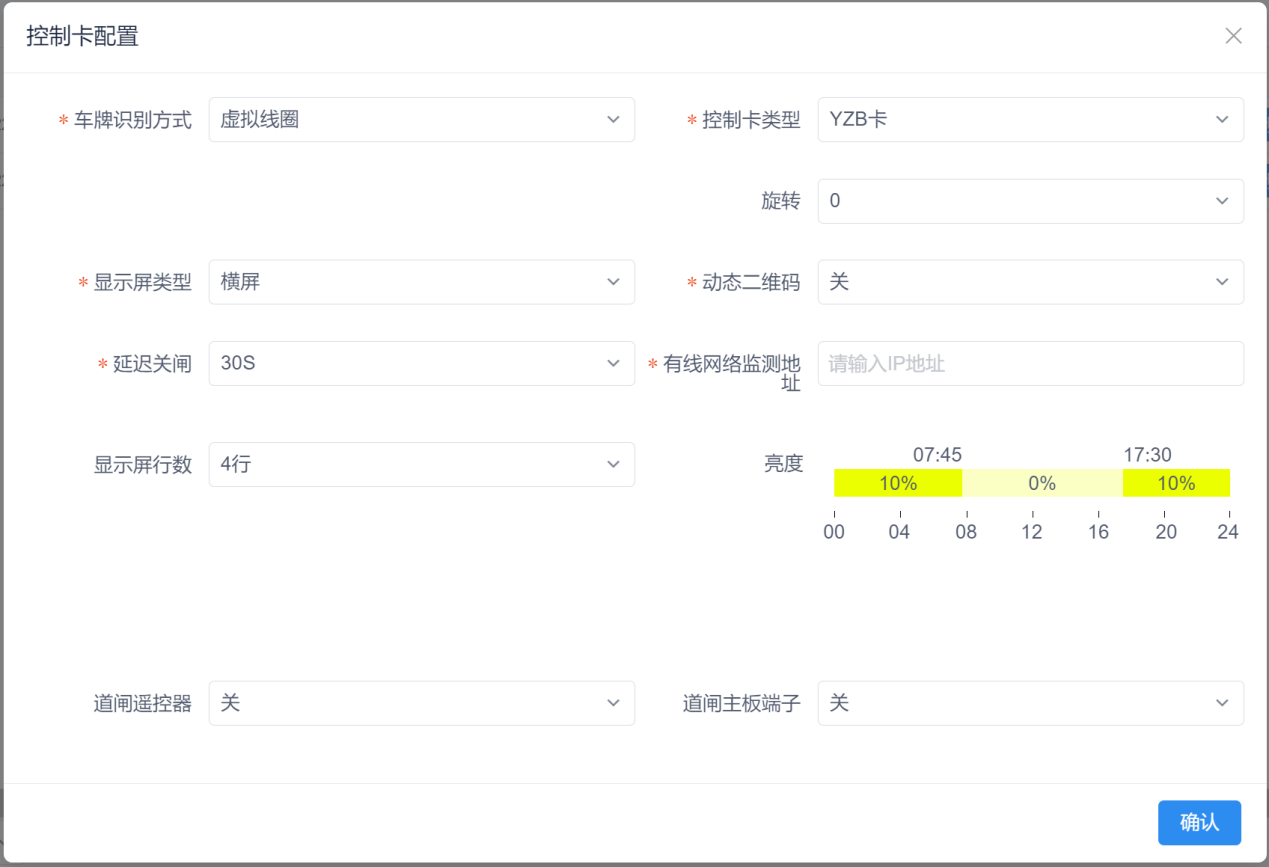1269x867 pixels.
Task: Open the 道闸遥控器 dropdown
Action: [x=422, y=703]
